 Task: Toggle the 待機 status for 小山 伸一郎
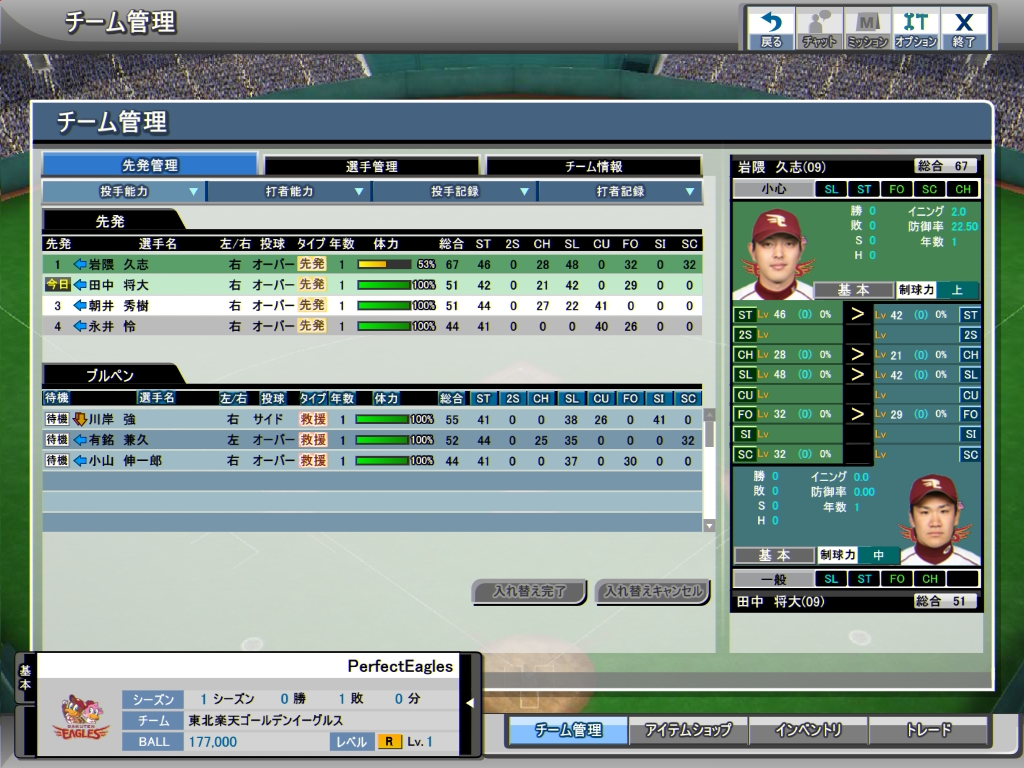[56, 461]
